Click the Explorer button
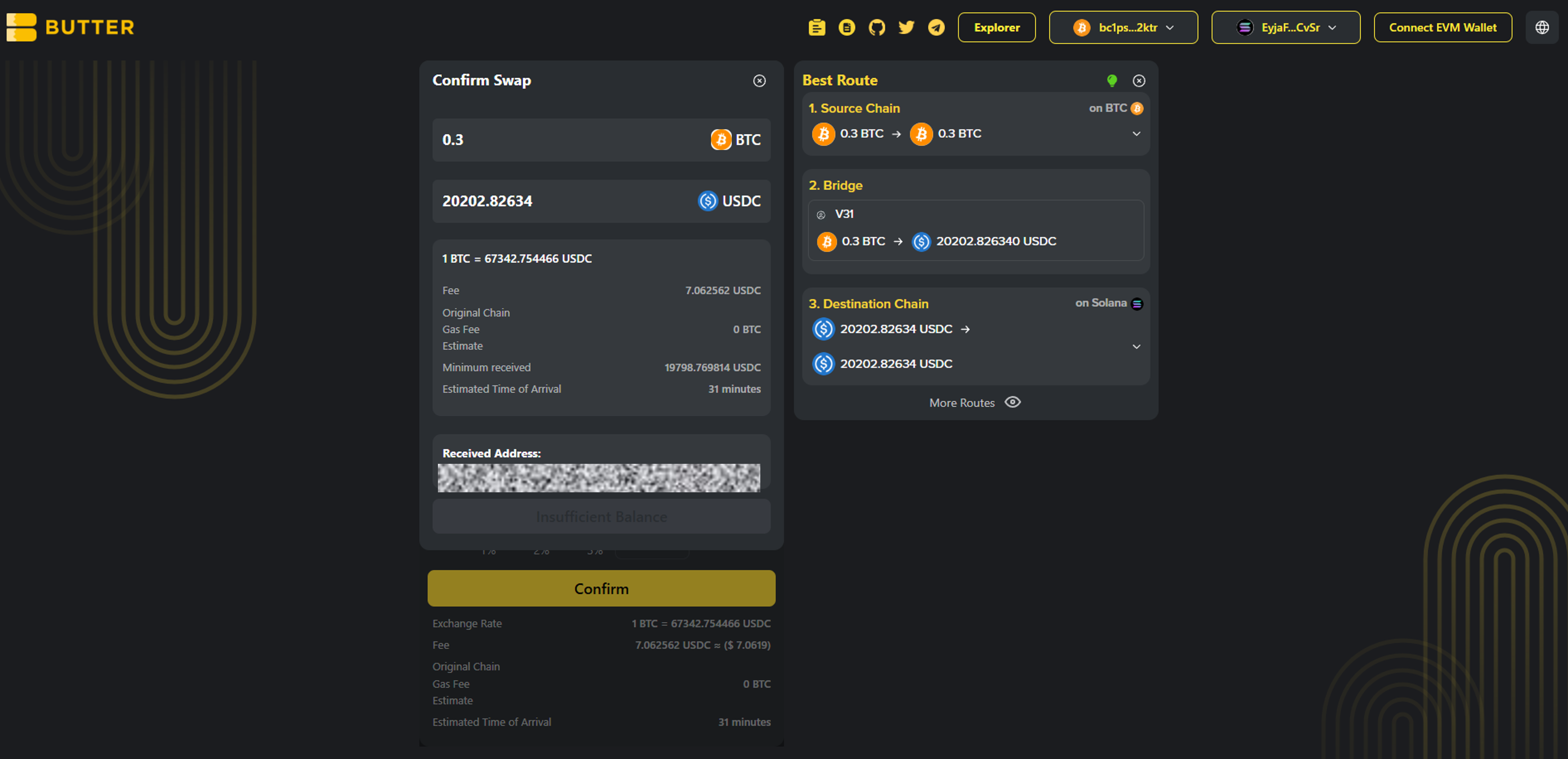 pos(997,28)
